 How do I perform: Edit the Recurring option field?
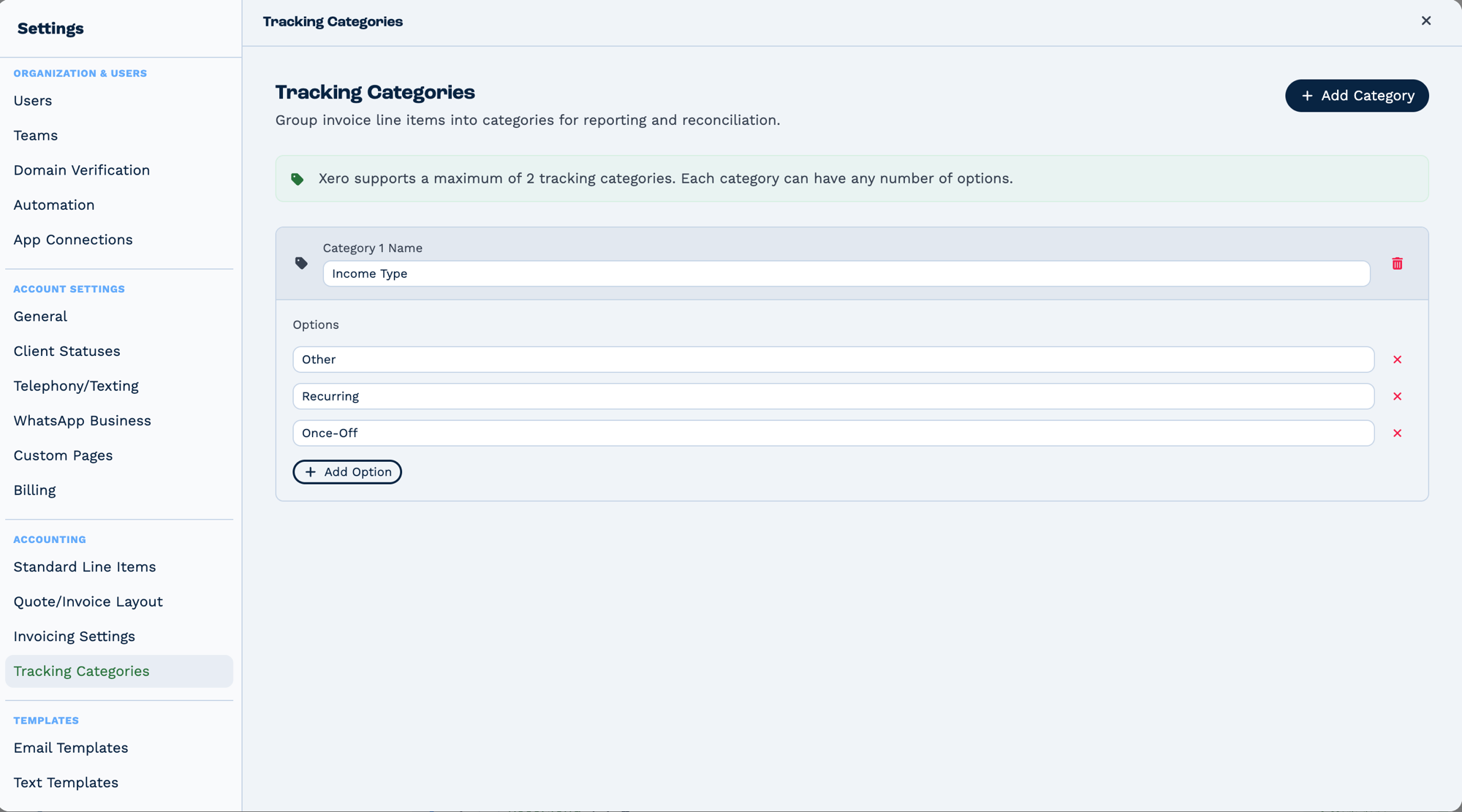click(x=833, y=396)
